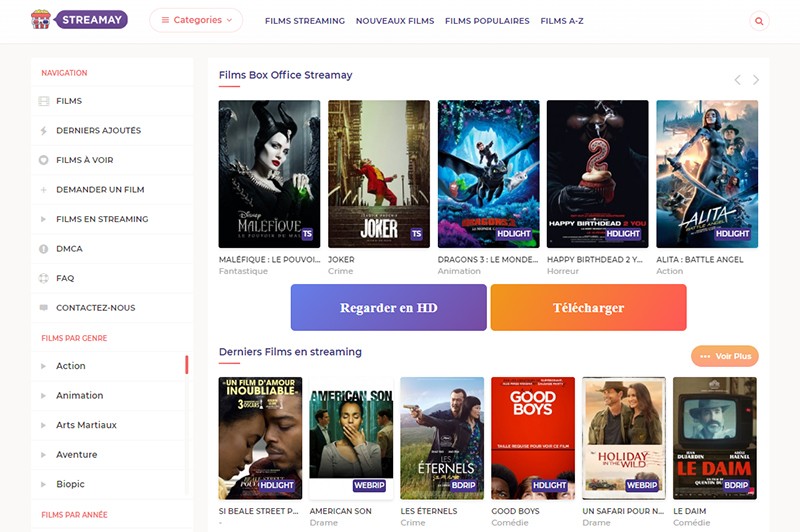Image resolution: width=800 pixels, height=532 pixels.
Task: Open the Action genre link
Action: [x=71, y=366]
